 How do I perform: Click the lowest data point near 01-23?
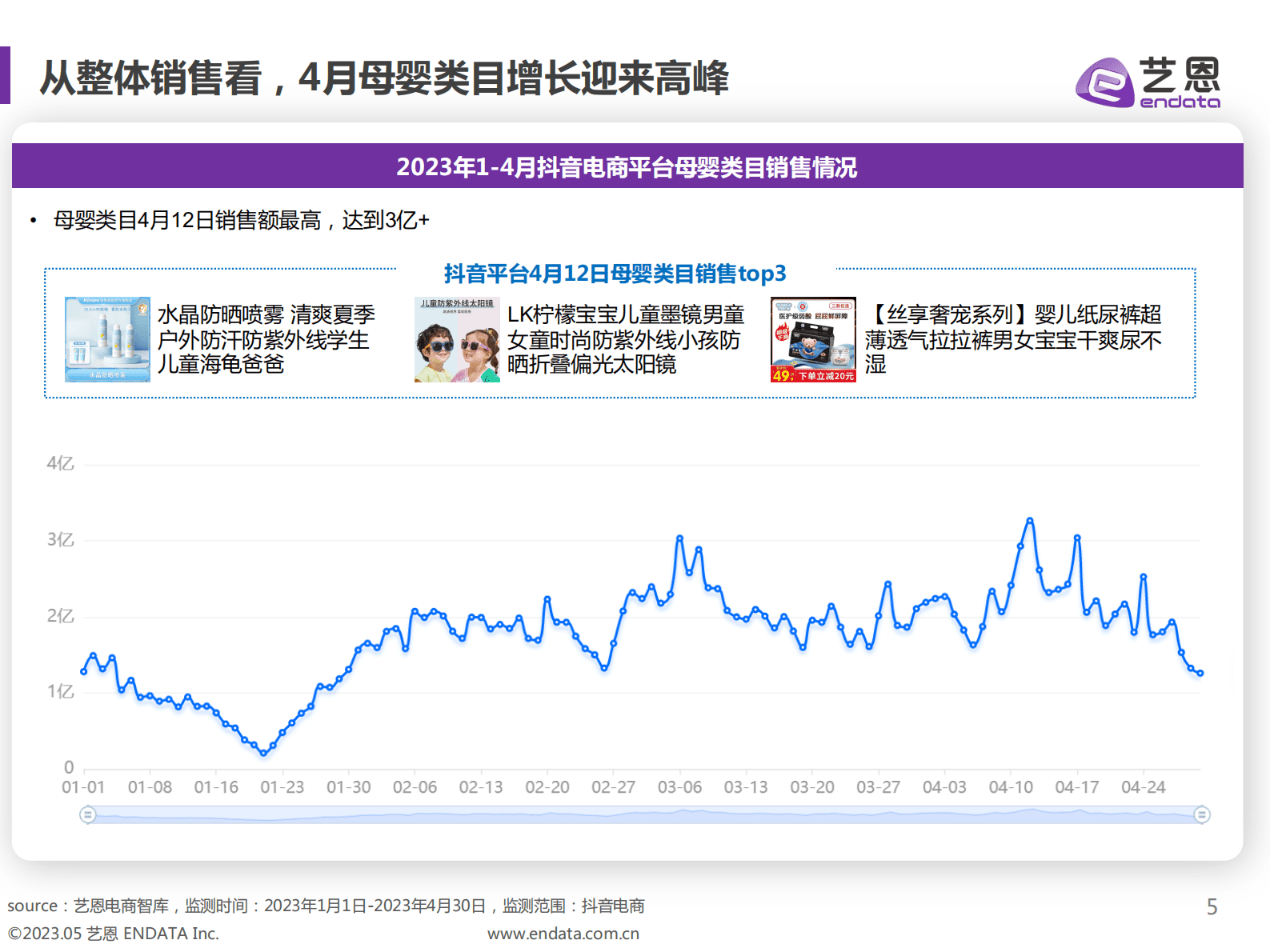click(x=263, y=753)
